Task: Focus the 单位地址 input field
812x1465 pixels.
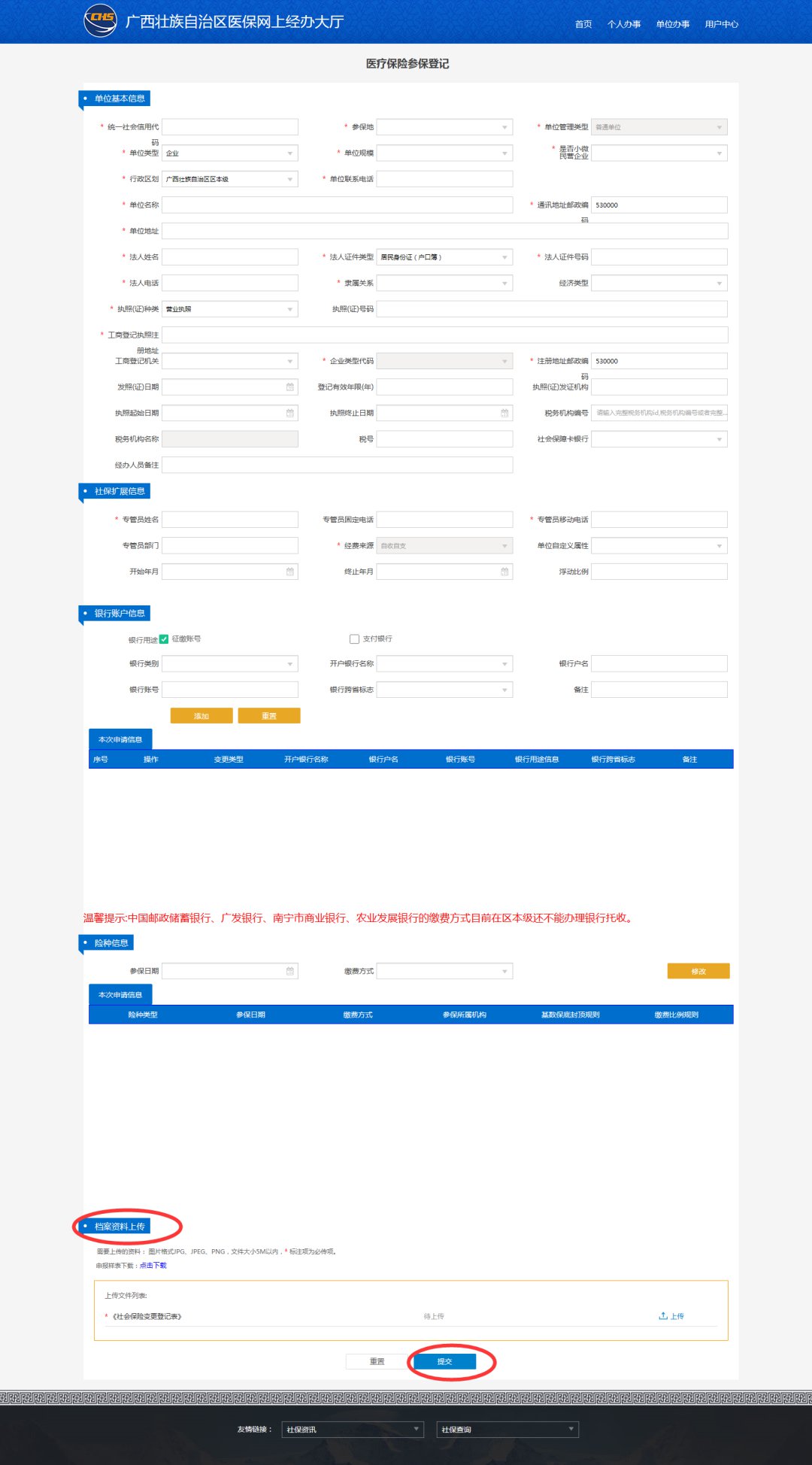Action: point(445,231)
